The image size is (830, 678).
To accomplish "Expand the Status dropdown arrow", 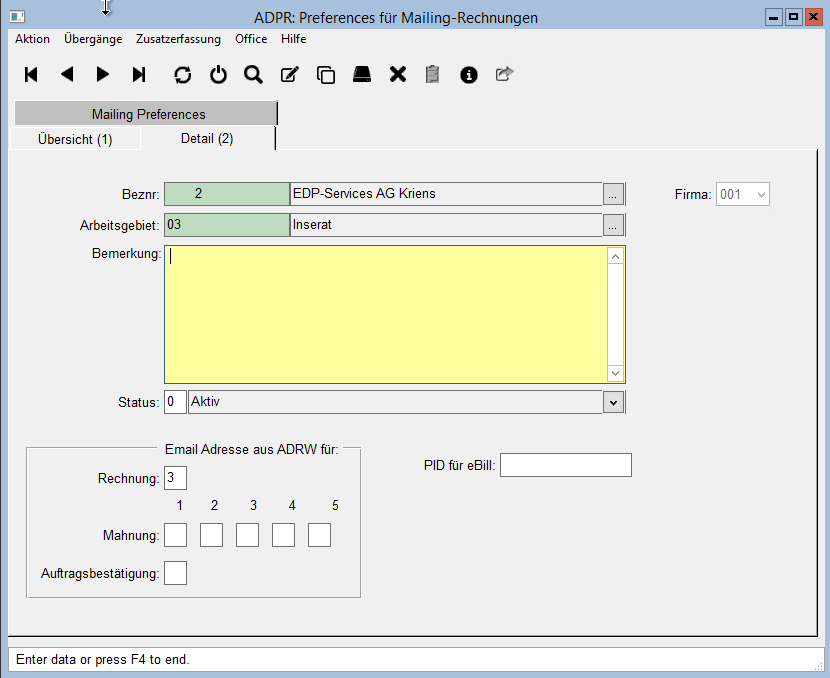I will tap(614, 402).
